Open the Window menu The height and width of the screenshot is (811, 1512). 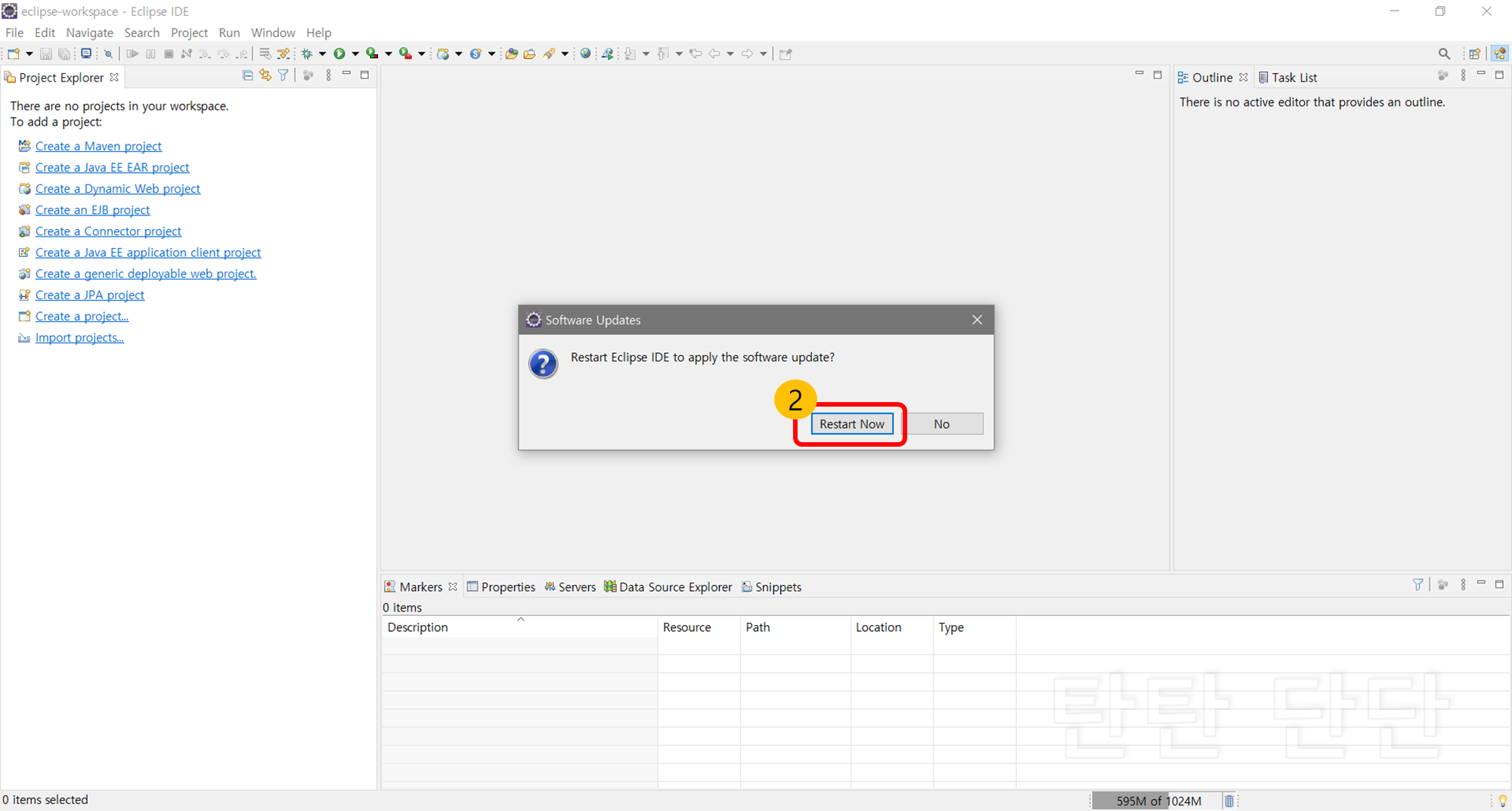coord(273,33)
